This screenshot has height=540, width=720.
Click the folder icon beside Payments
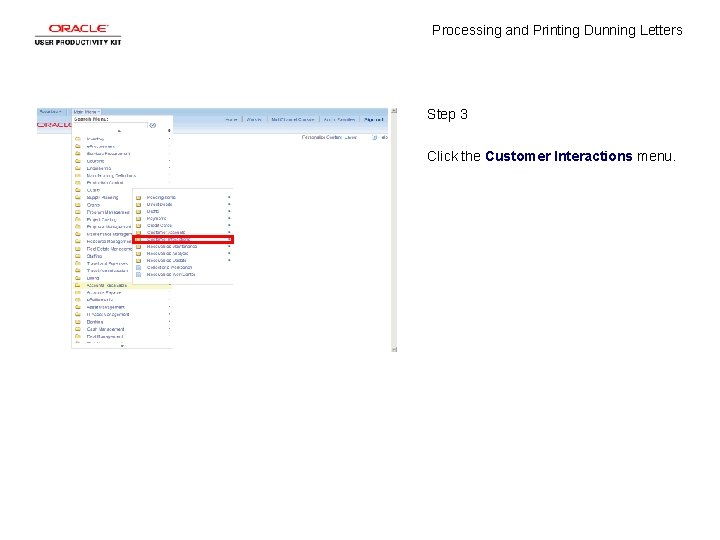point(138,219)
